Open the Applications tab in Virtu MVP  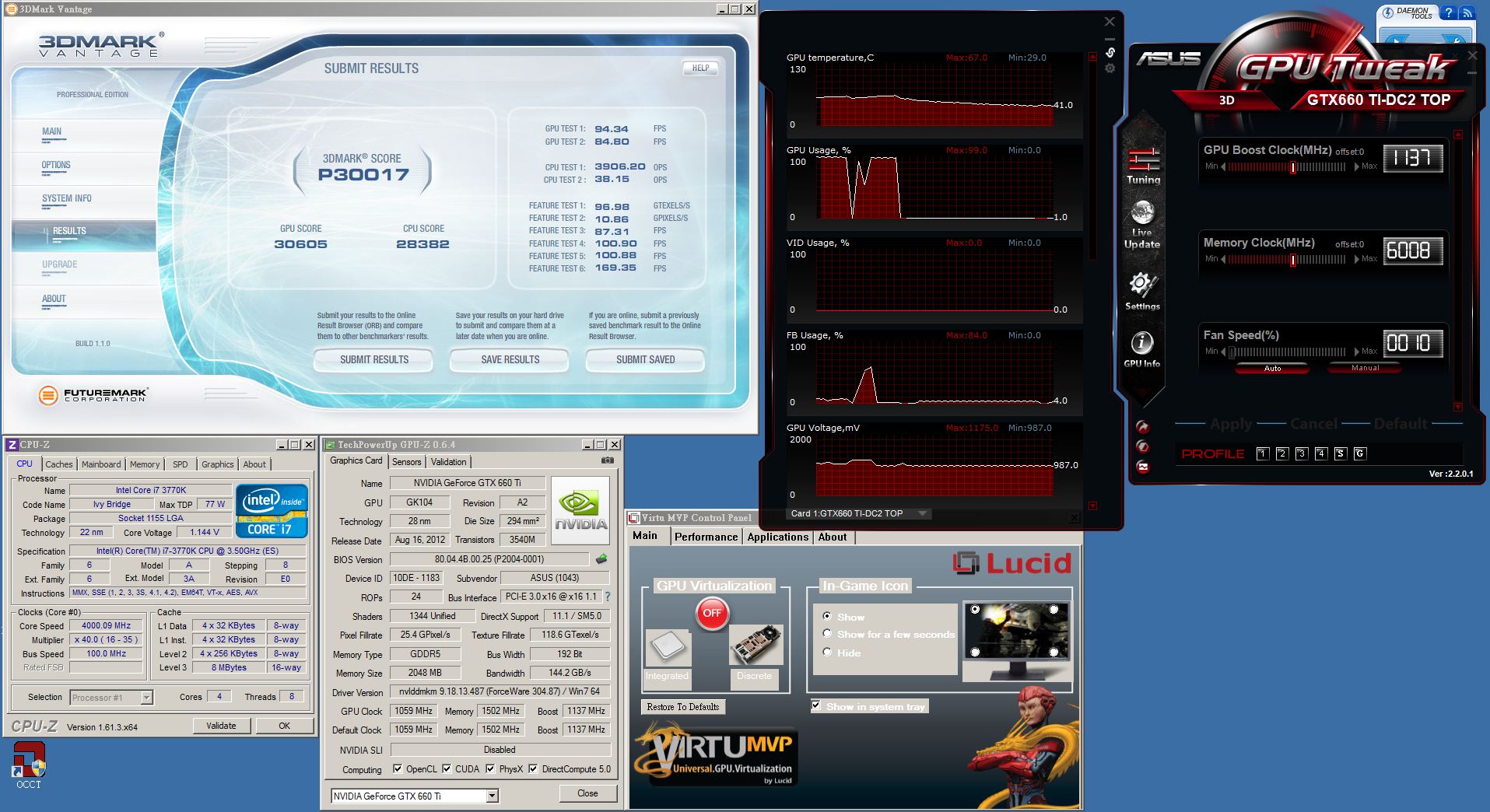click(x=777, y=537)
